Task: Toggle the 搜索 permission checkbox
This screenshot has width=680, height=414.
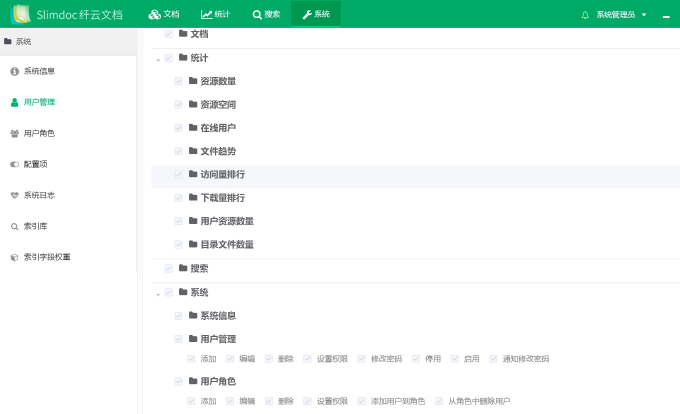Action: point(169,268)
